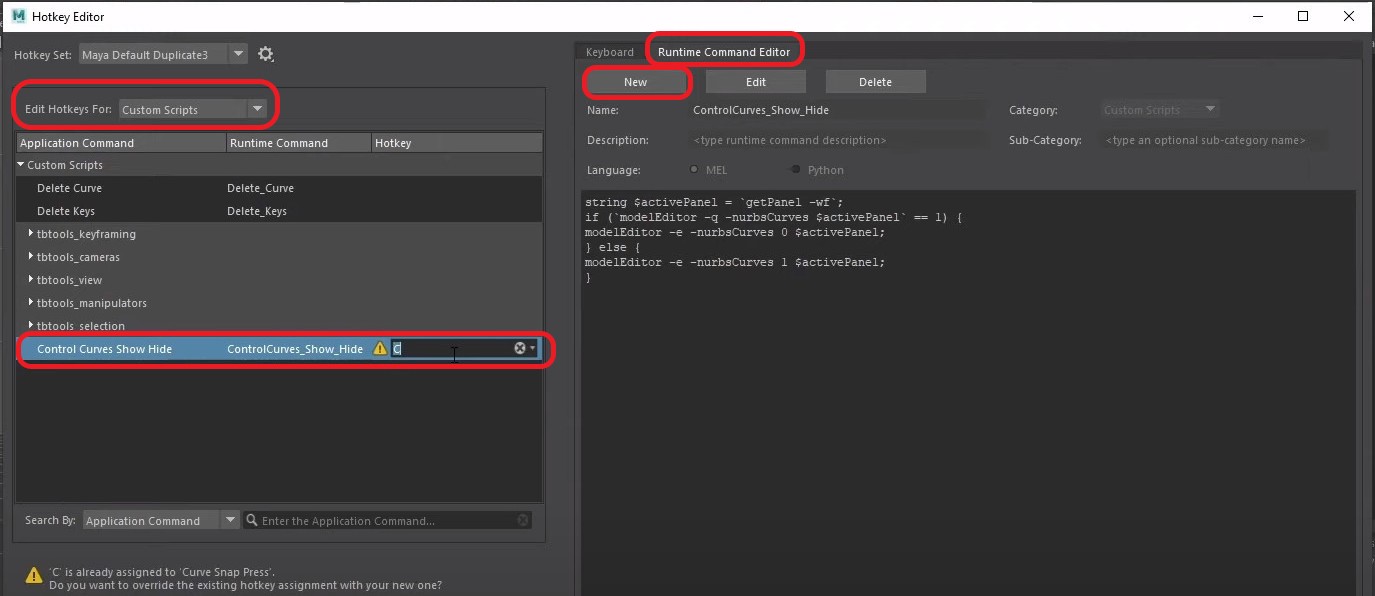Open the Search By dropdown

230,520
